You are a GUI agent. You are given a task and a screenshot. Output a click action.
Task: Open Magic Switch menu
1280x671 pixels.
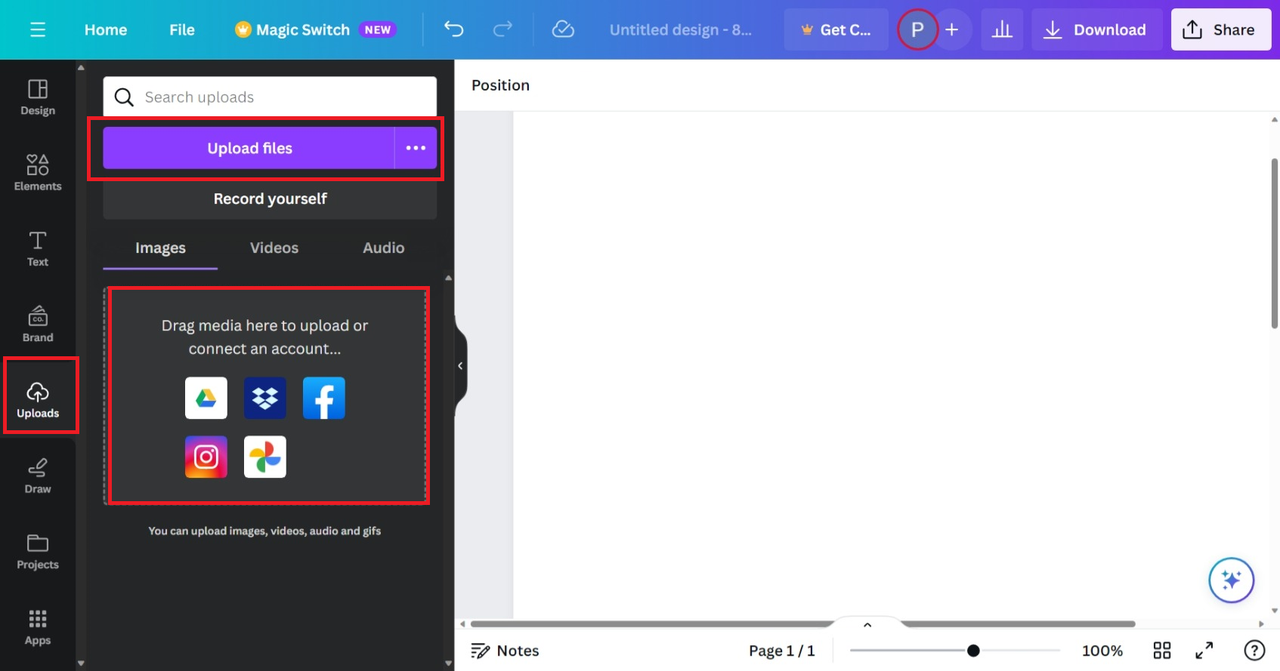click(x=314, y=30)
